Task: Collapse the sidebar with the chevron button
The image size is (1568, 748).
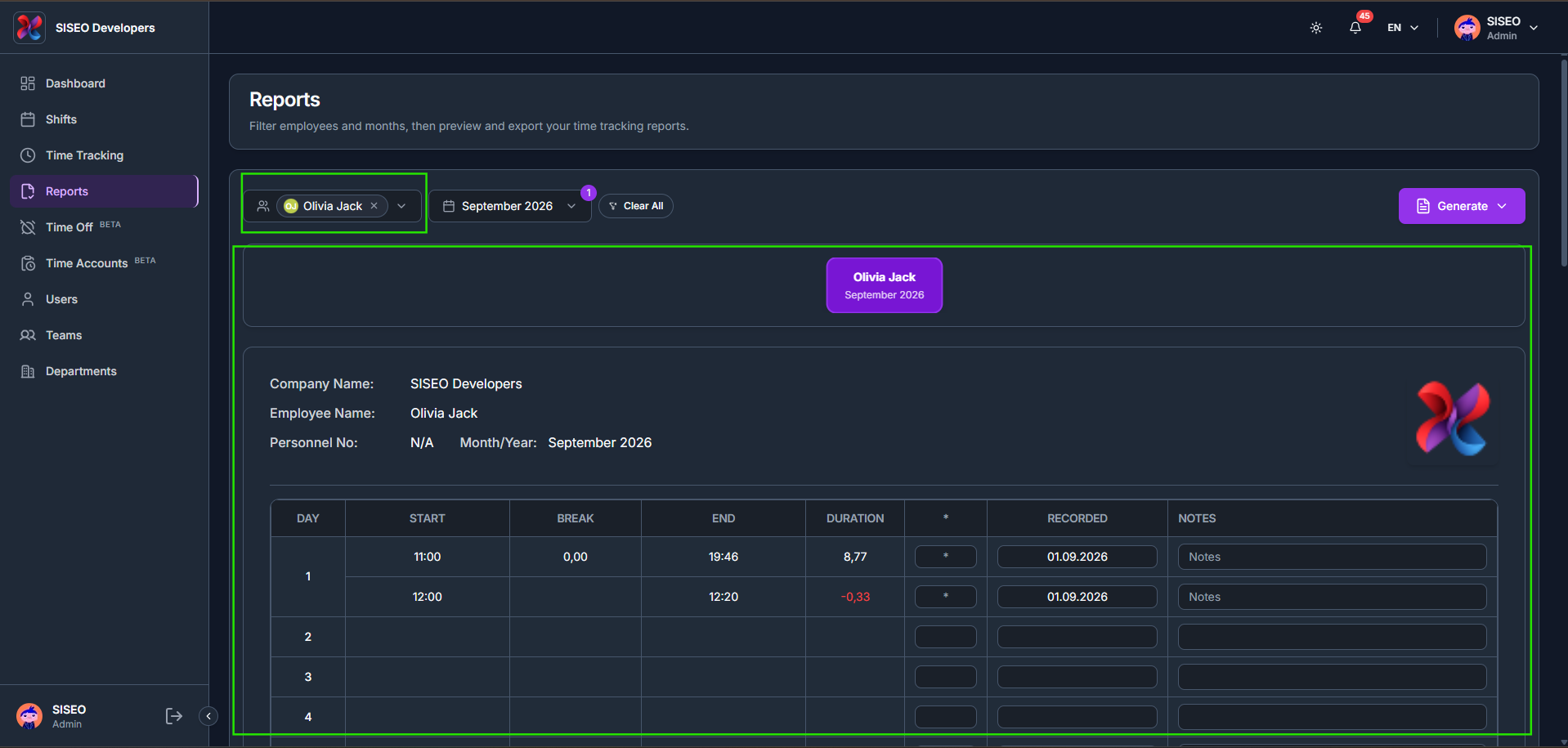Action: click(208, 716)
